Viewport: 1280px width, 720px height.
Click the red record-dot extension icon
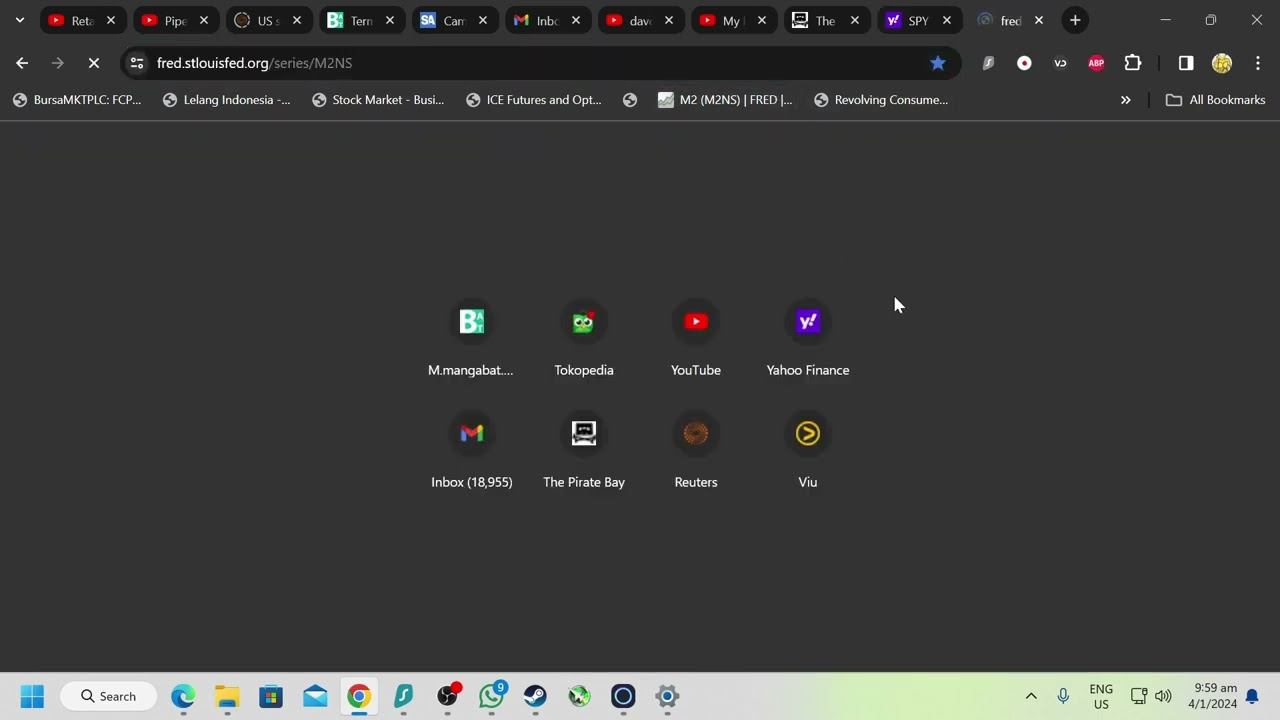point(1024,63)
